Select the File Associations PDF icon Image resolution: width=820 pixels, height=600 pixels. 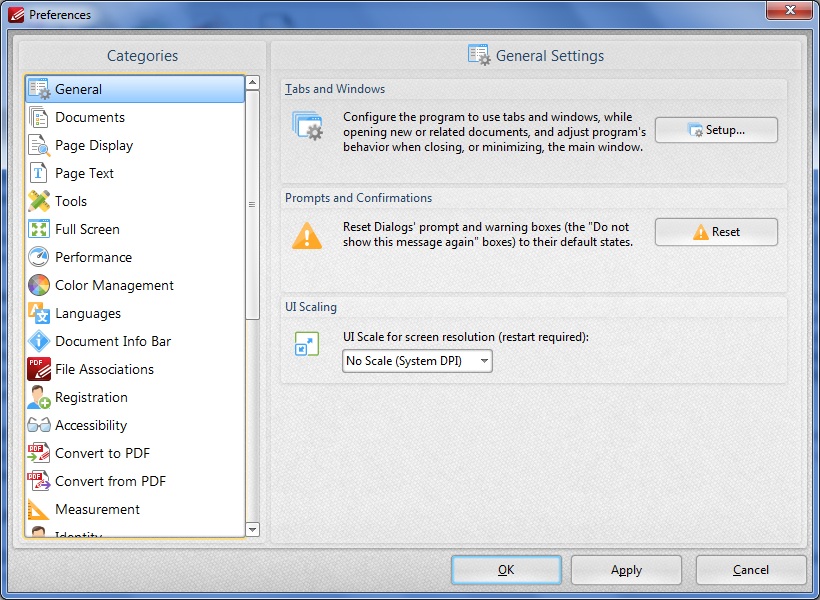pos(37,369)
